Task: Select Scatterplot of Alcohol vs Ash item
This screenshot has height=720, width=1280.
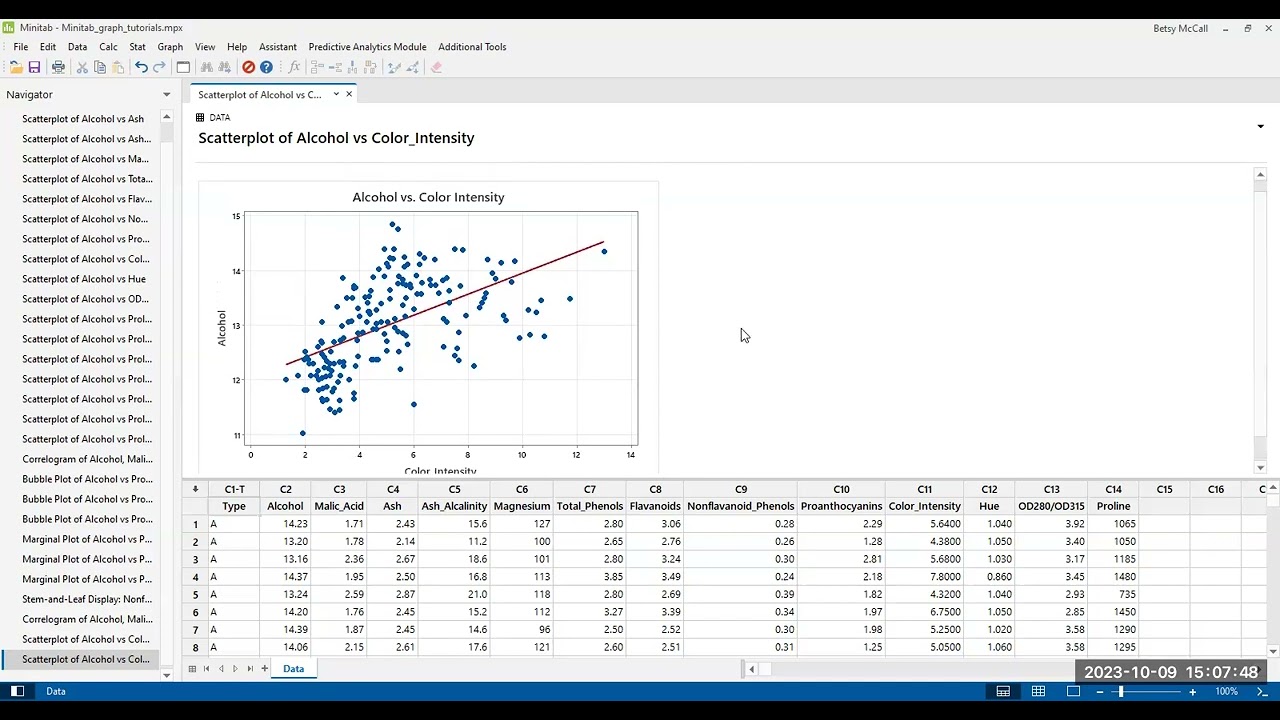Action: click(x=83, y=119)
